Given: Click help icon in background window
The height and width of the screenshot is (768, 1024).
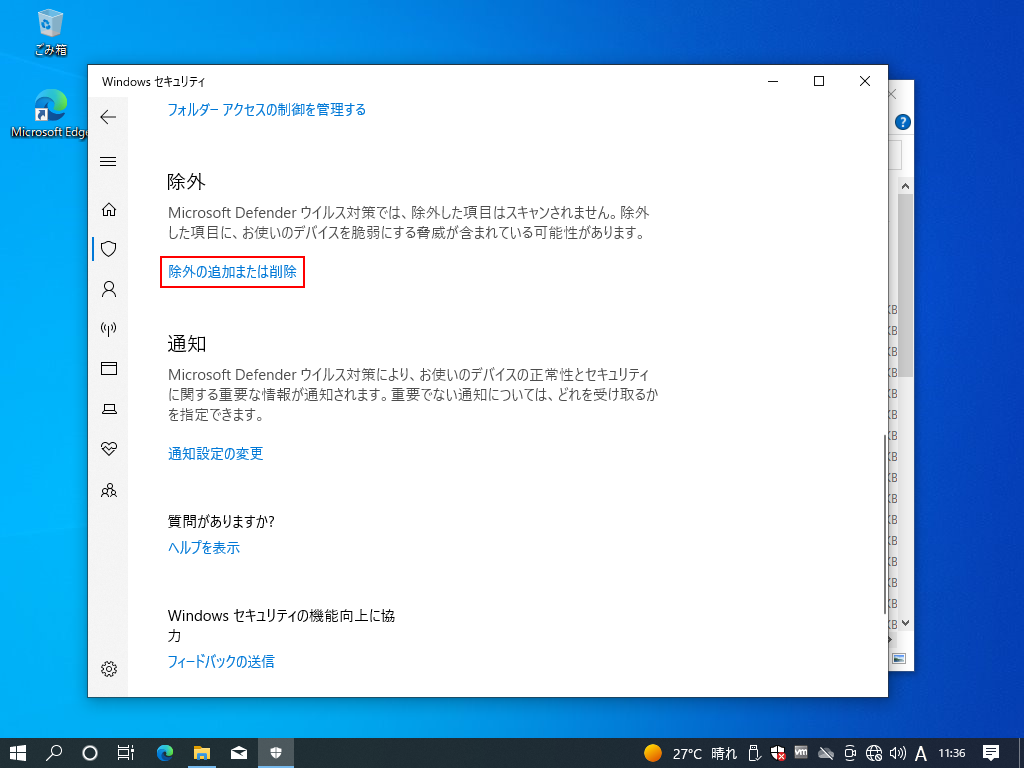Looking at the screenshot, I should click(903, 122).
